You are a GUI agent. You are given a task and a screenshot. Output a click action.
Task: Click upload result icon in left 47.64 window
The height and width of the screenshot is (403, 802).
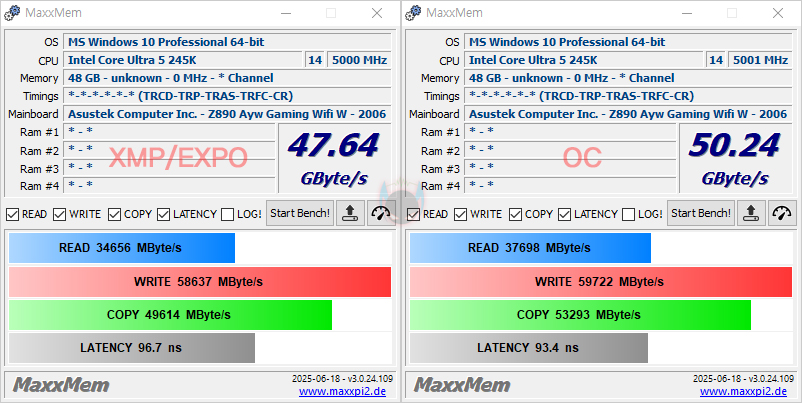[x=350, y=213]
